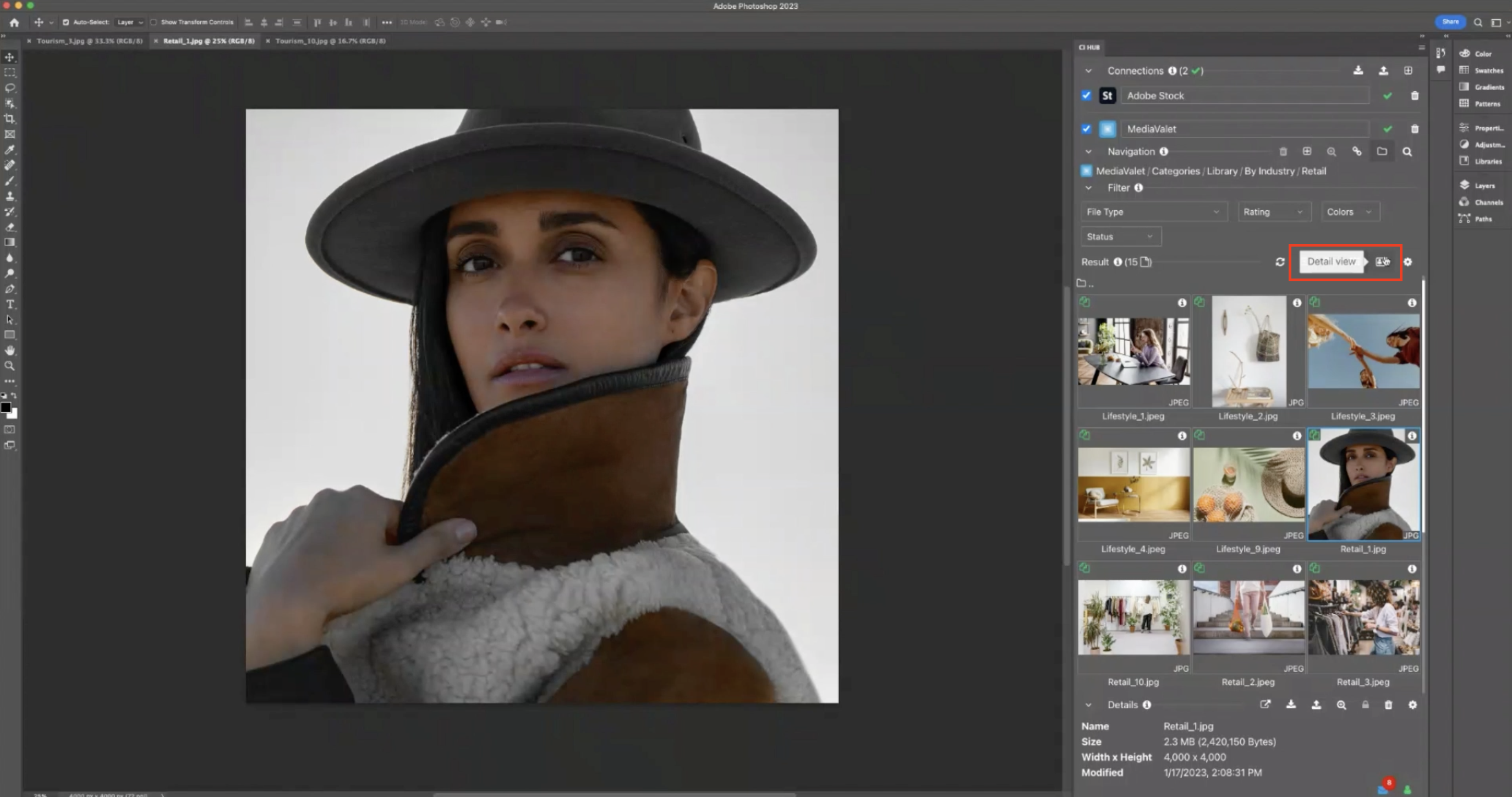Switch to the Tourism_10.jpg document tab
This screenshot has height=797, width=1512.
(x=330, y=41)
